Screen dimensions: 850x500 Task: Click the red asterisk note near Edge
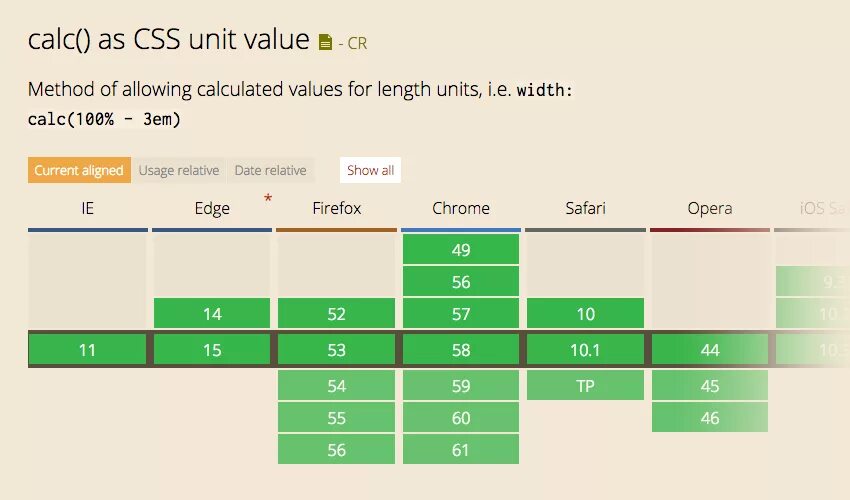pyautogui.click(x=268, y=198)
